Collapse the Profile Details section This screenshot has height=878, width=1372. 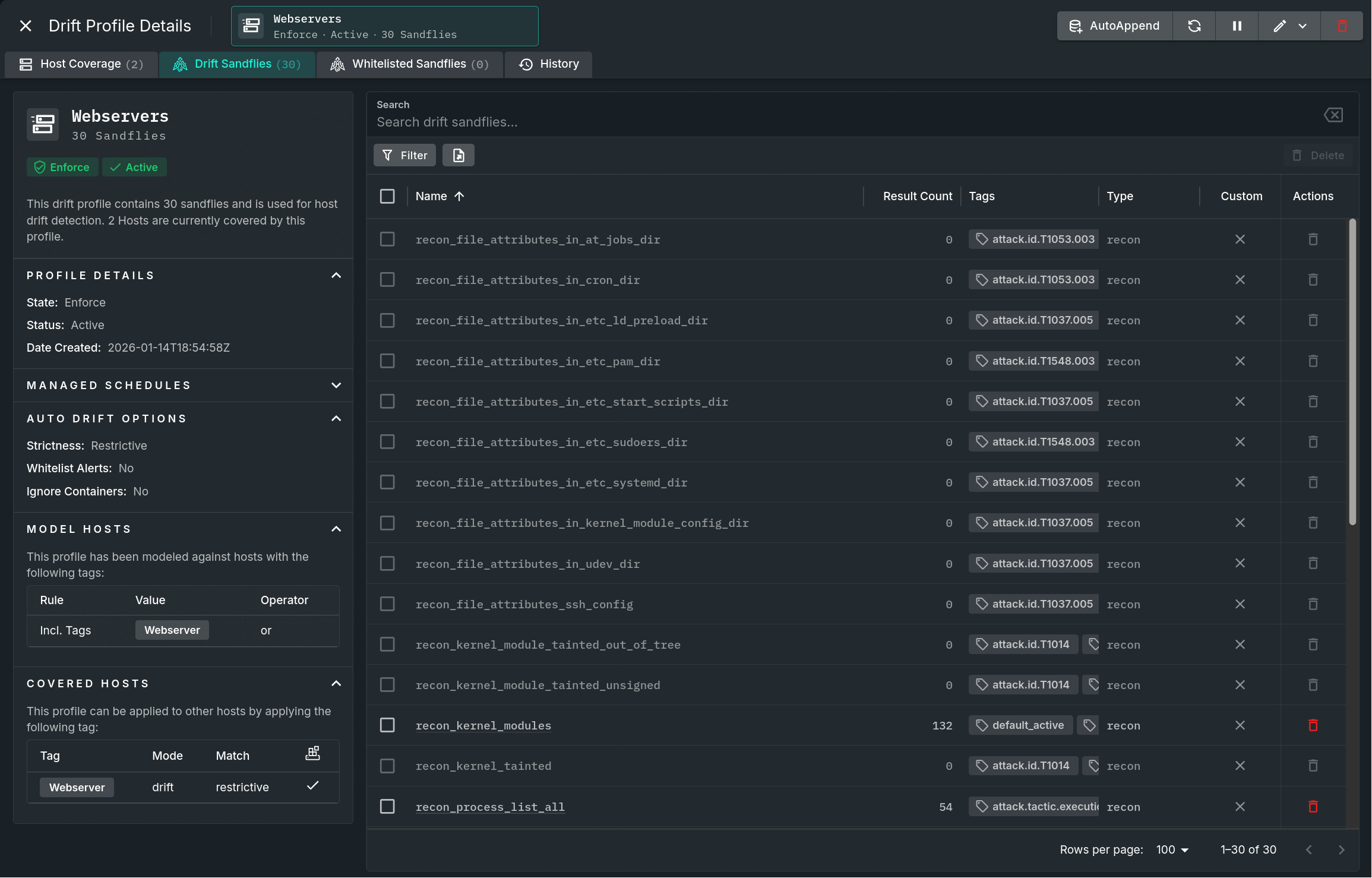pos(336,275)
